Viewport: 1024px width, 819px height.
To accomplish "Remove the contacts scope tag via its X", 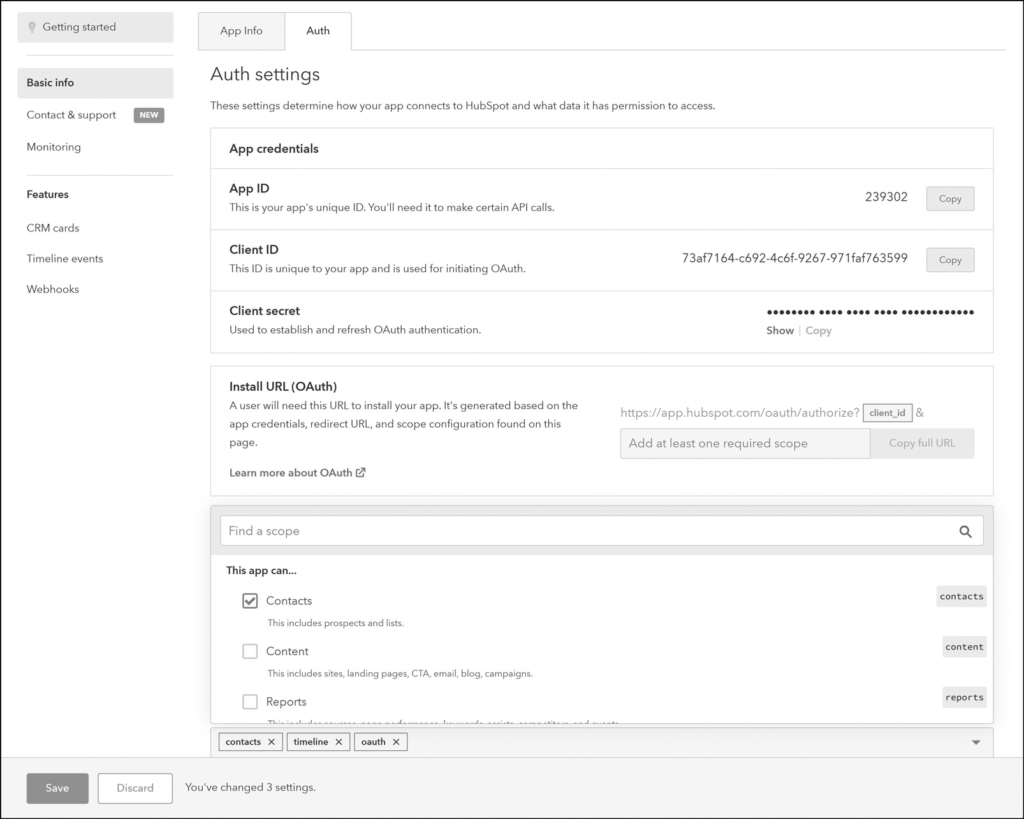I will coord(272,741).
